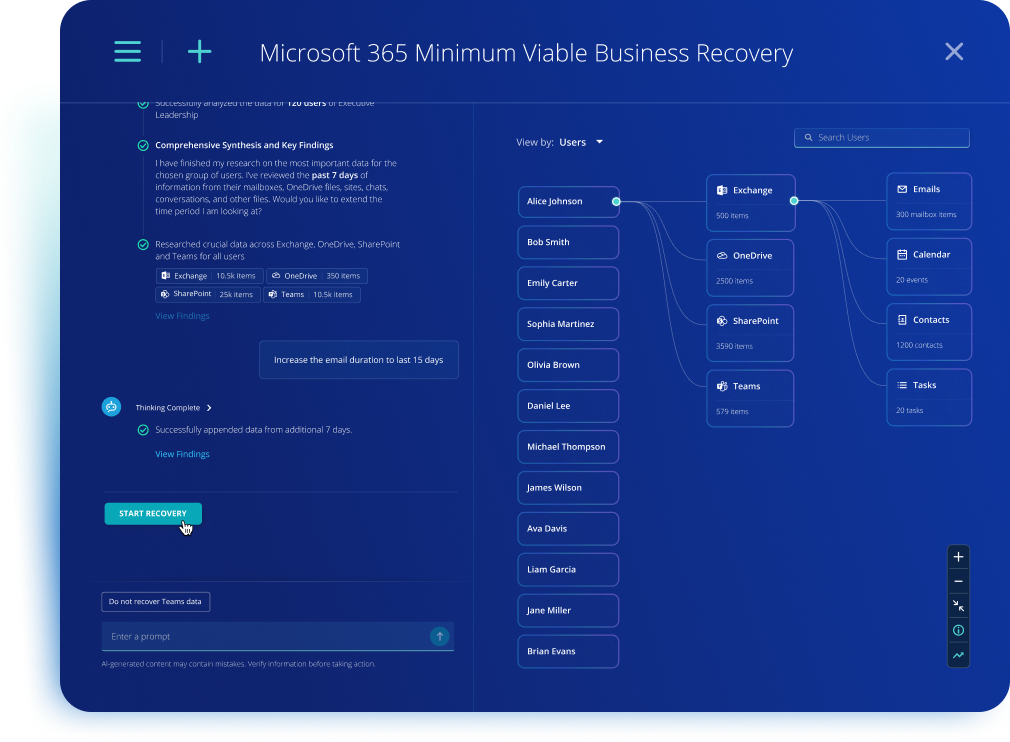Click the search magnifier in Search Users
This screenshot has width=1010, height=742.
click(x=808, y=137)
